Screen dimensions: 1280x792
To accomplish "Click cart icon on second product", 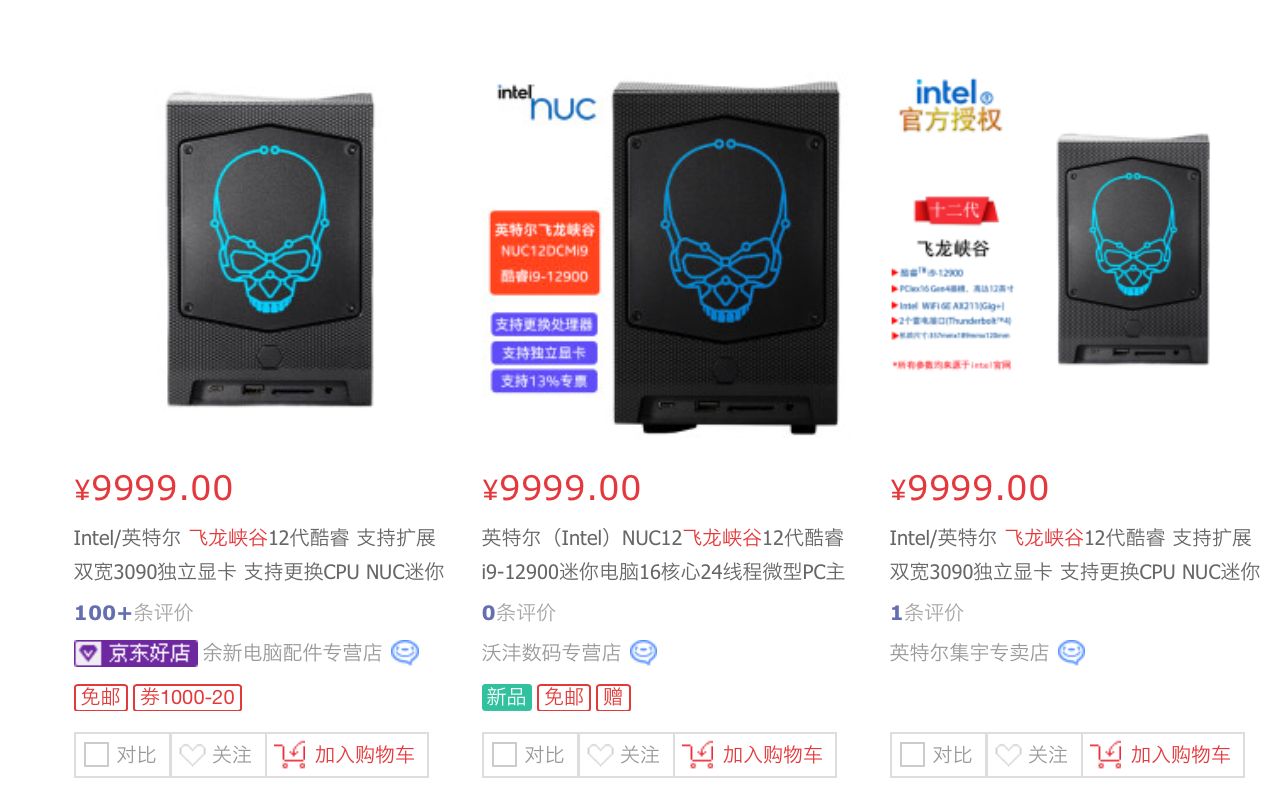I will (x=697, y=755).
